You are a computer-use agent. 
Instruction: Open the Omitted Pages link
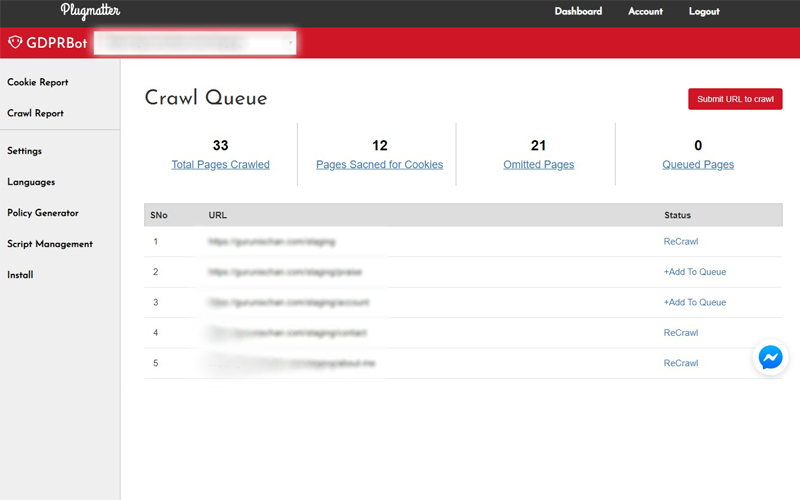pyautogui.click(x=538, y=165)
